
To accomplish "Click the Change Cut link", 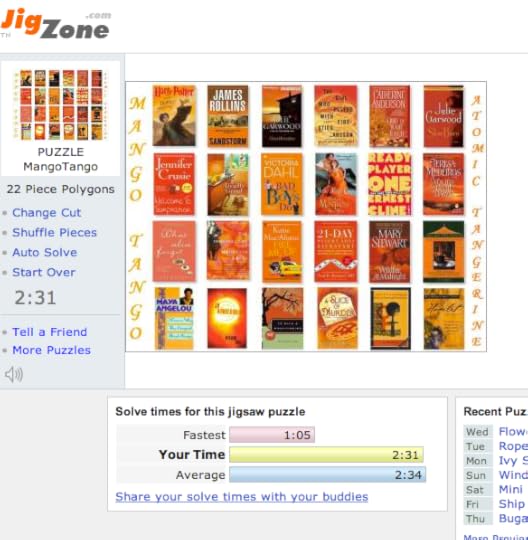I will point(47,212).
